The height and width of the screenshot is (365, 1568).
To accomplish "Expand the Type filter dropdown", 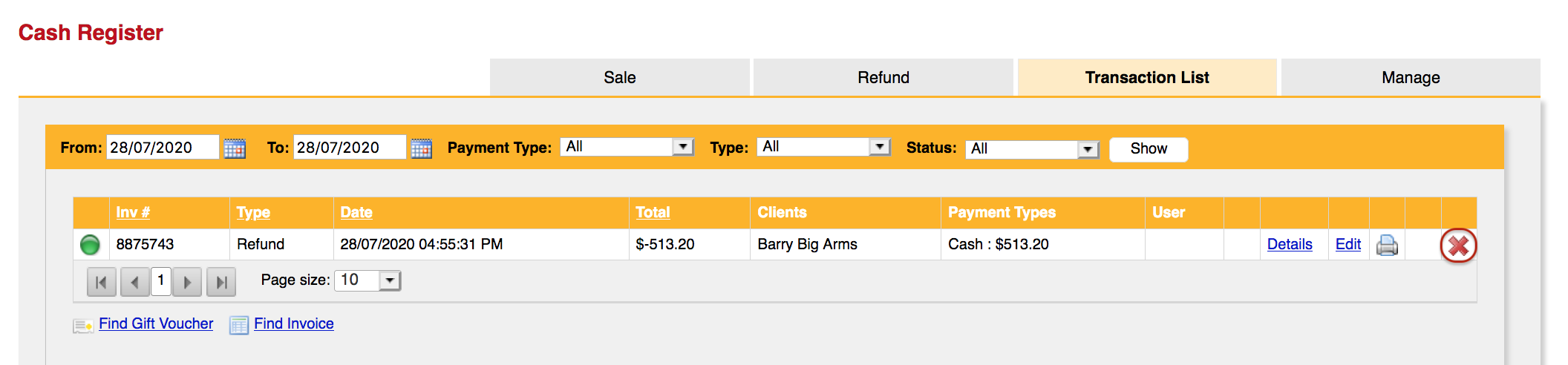I will (879, 147).
